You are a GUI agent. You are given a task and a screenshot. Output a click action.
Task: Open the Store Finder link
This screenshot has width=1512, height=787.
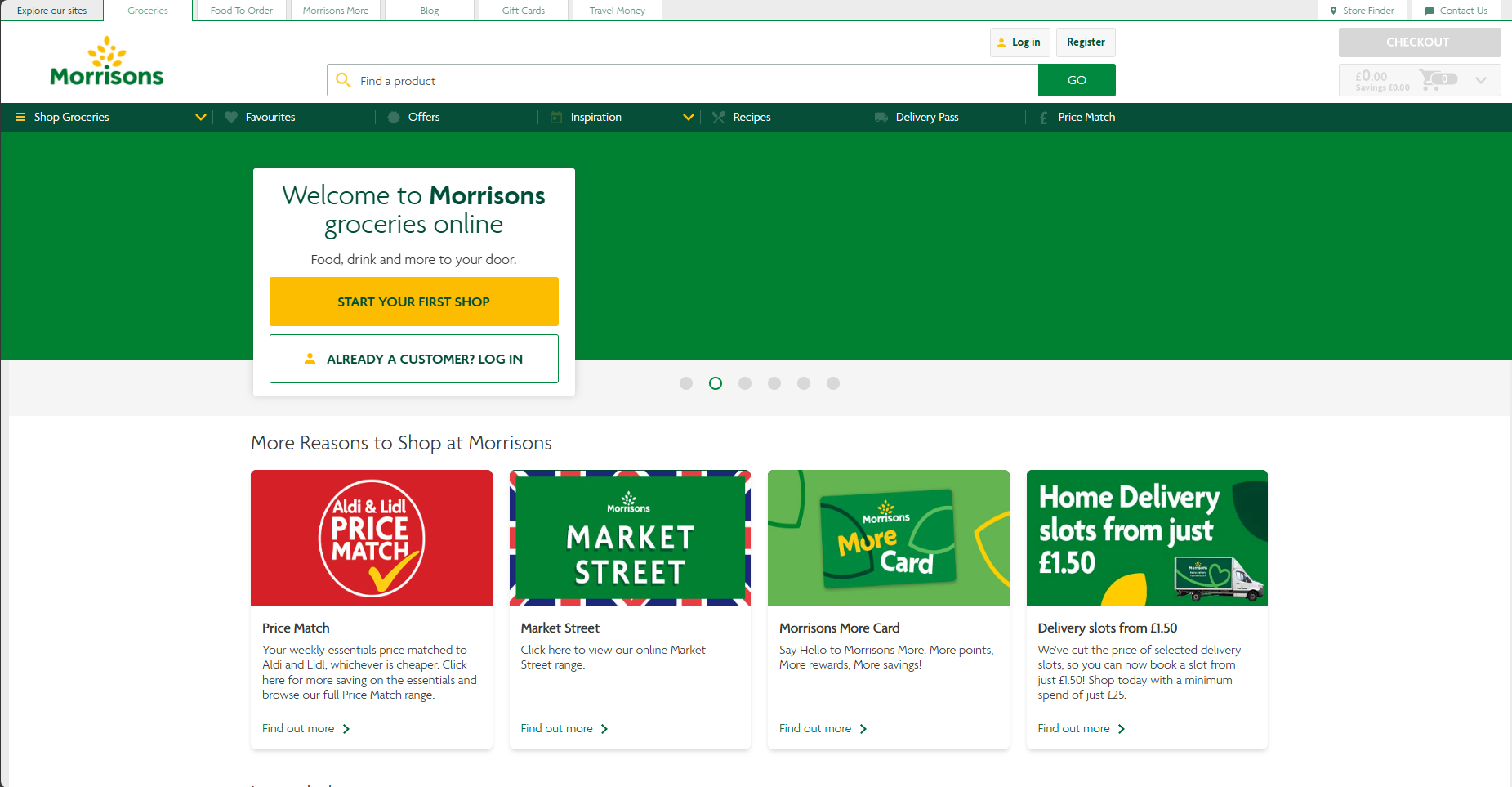pos(1363,11)
